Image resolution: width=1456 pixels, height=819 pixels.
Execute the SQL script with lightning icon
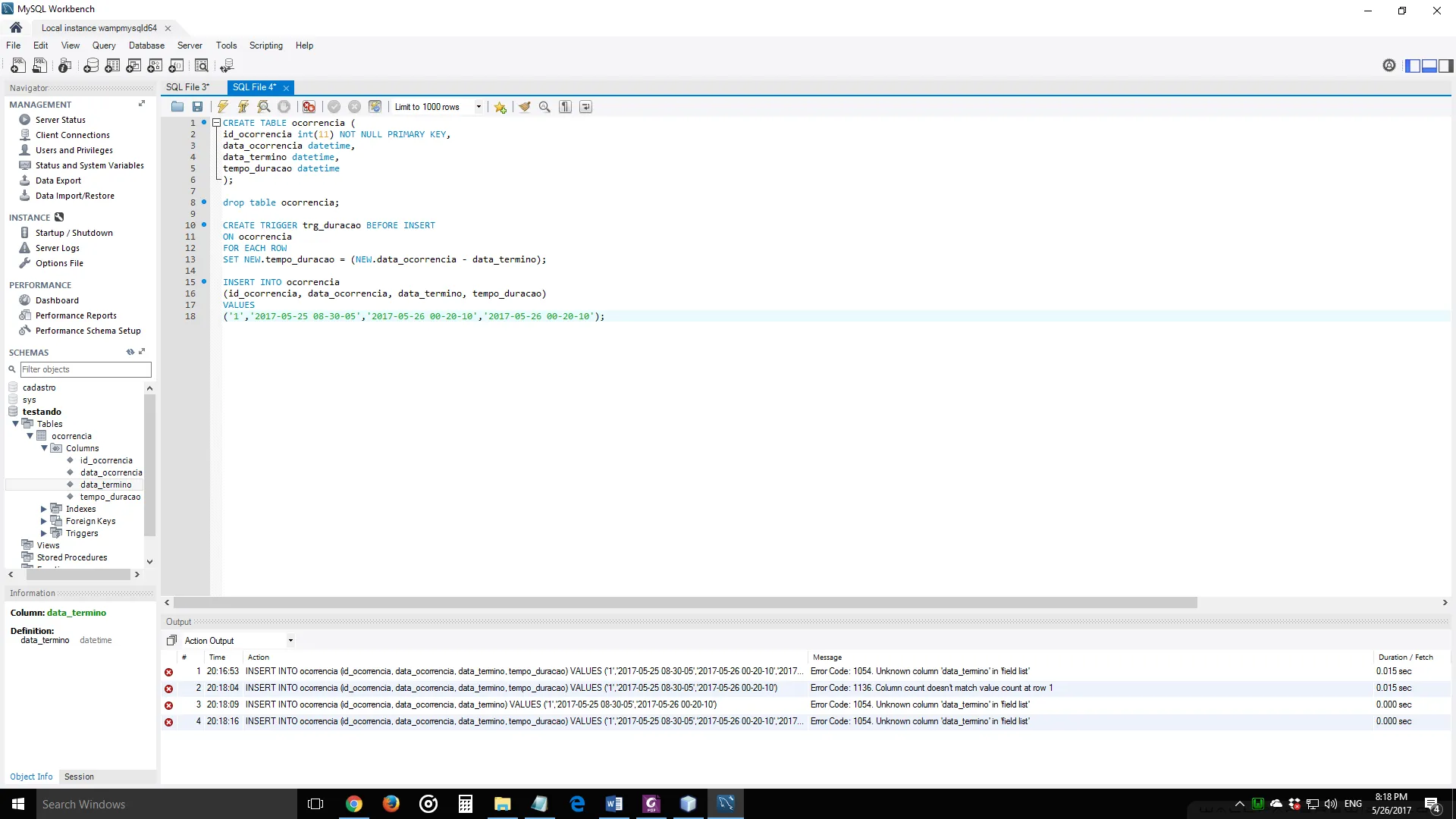tap(222, 107)
